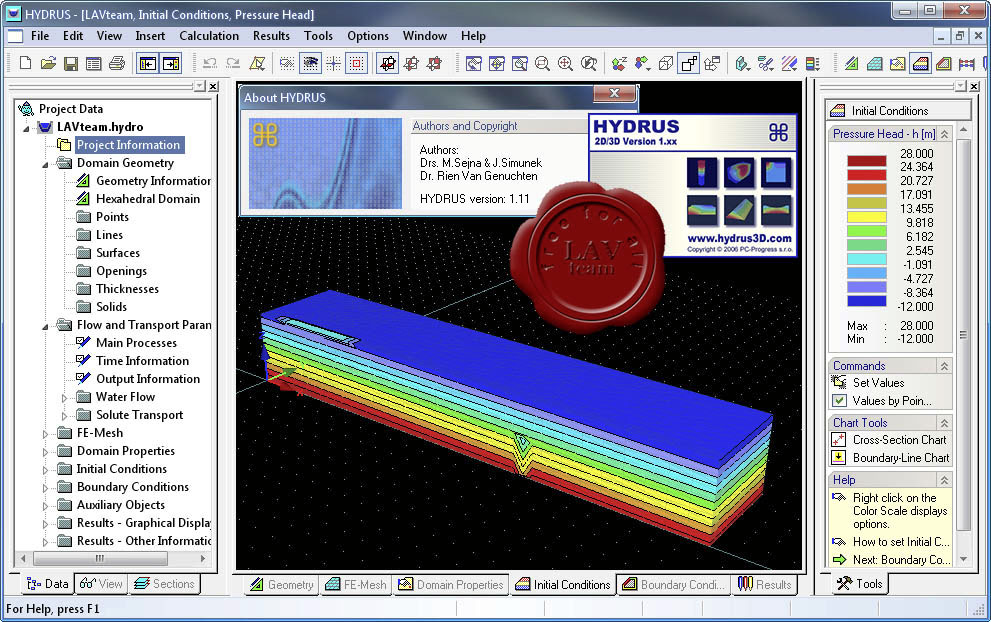Open the Cross-Section Chart tool
The height and width of the screenshot is (622, 991).
(899, 439)
